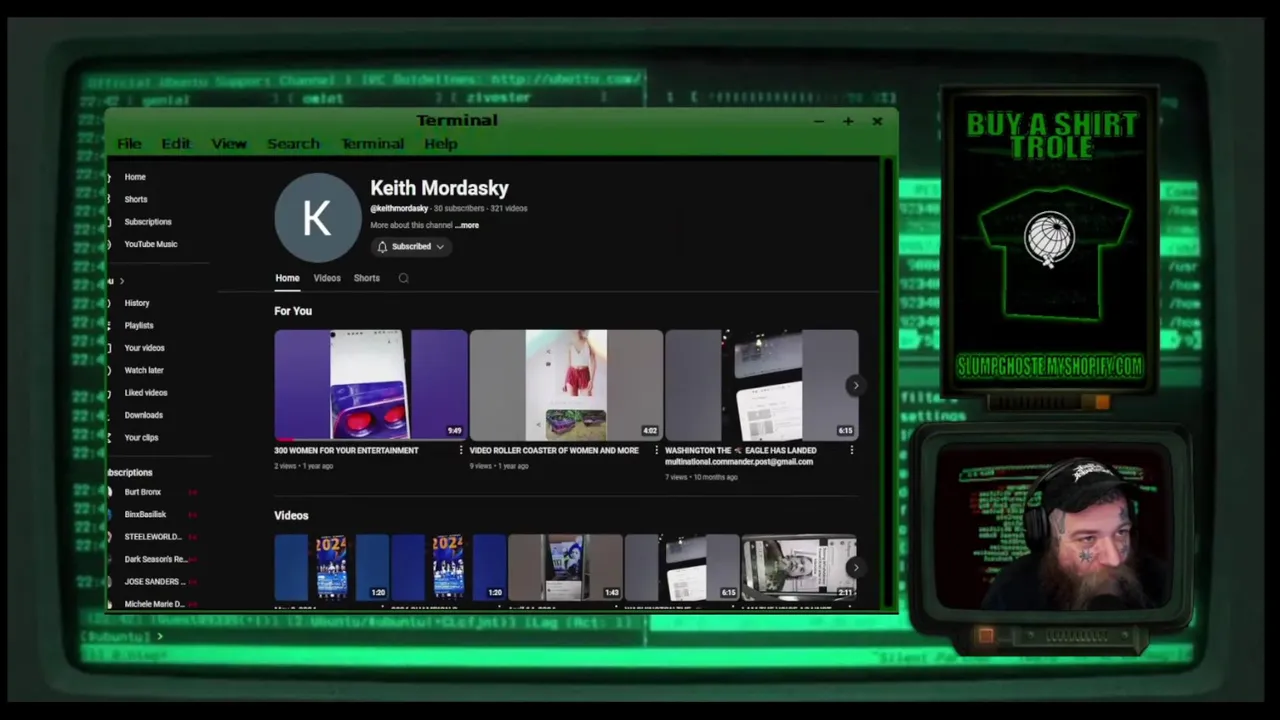Image resolution: width=1280 pixels, height=720 pixels.
Task: Open the File menu in Terminal window
Action: (x=129, y=144)
